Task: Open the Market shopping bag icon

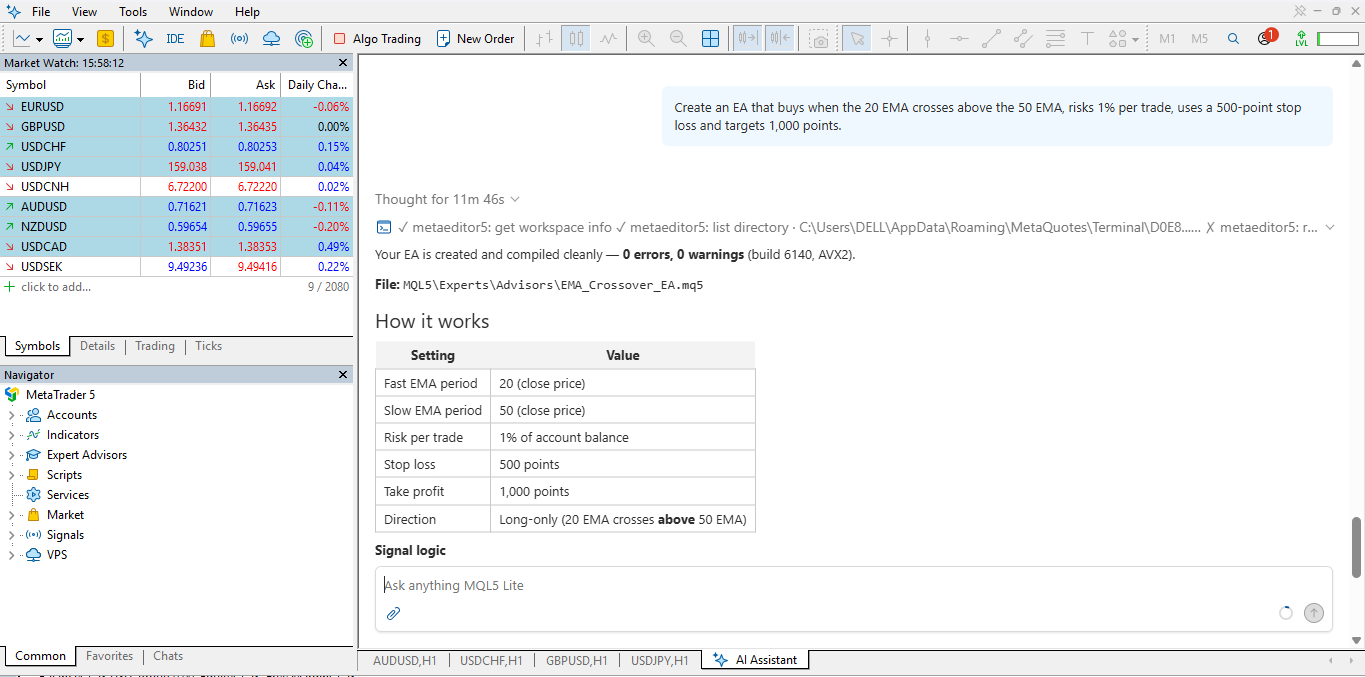Action: point(207,39)
